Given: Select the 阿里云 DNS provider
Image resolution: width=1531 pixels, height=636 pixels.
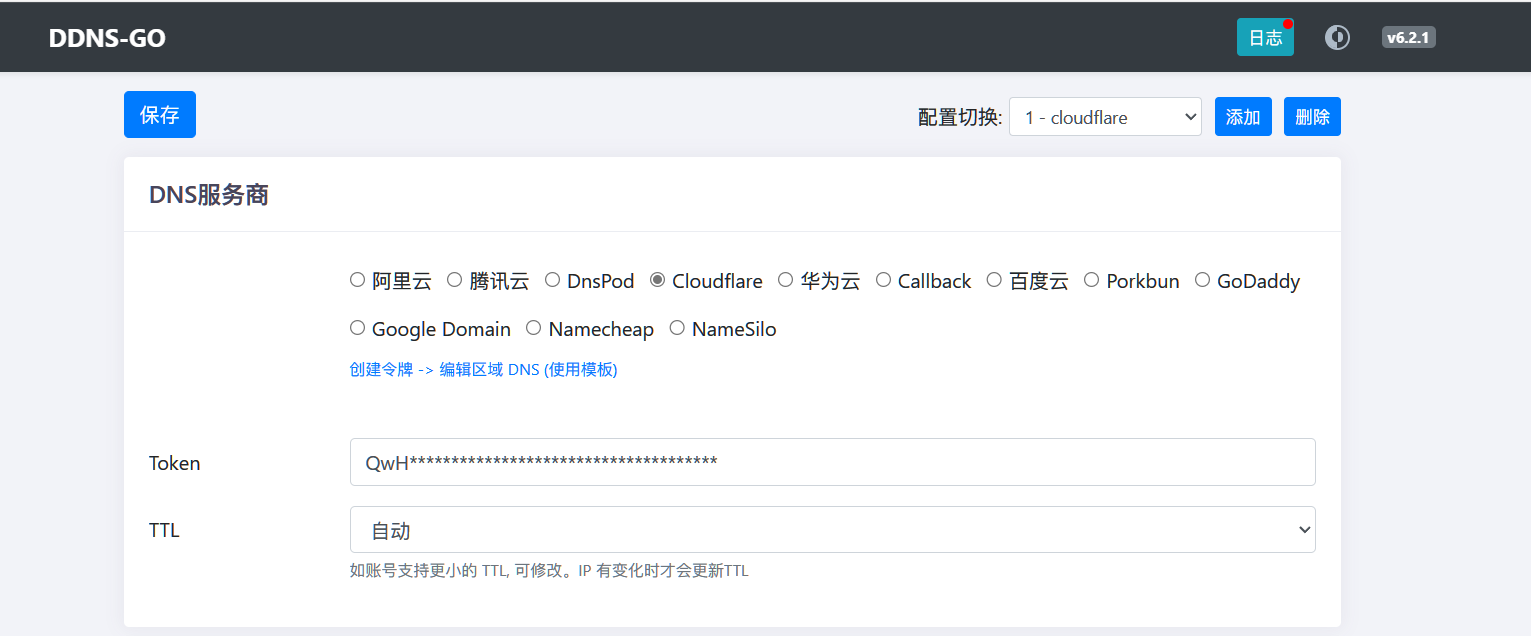Looking at the screenshot, I should click(x=357, y=280).
